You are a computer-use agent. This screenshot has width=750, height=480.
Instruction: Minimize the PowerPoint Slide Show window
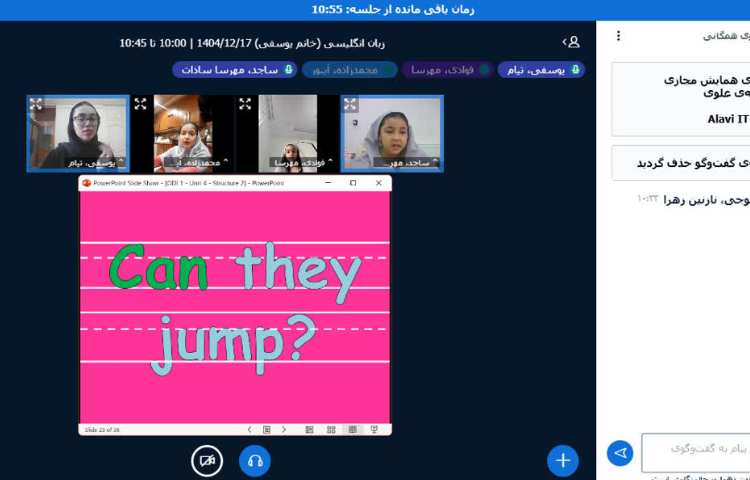click(328, 183)
